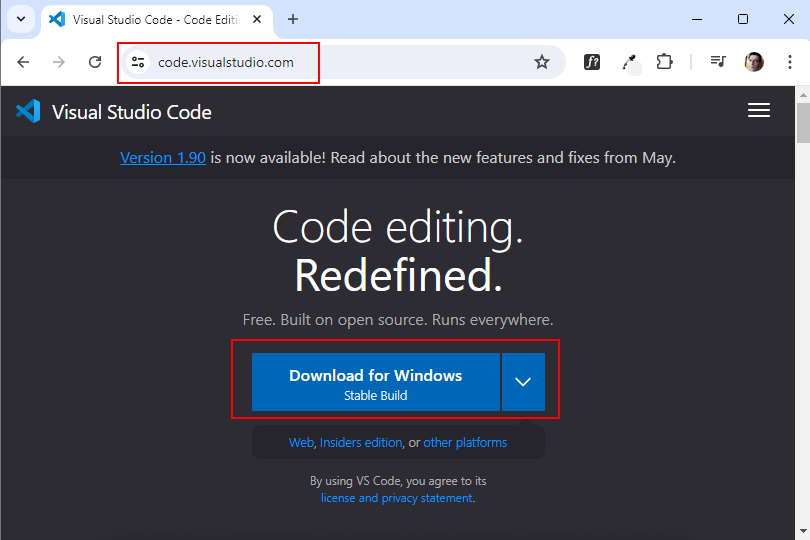Click Download for Windows Stable Build
The height and width of the screenshot is (540, 810).
(x=376, y=382)
